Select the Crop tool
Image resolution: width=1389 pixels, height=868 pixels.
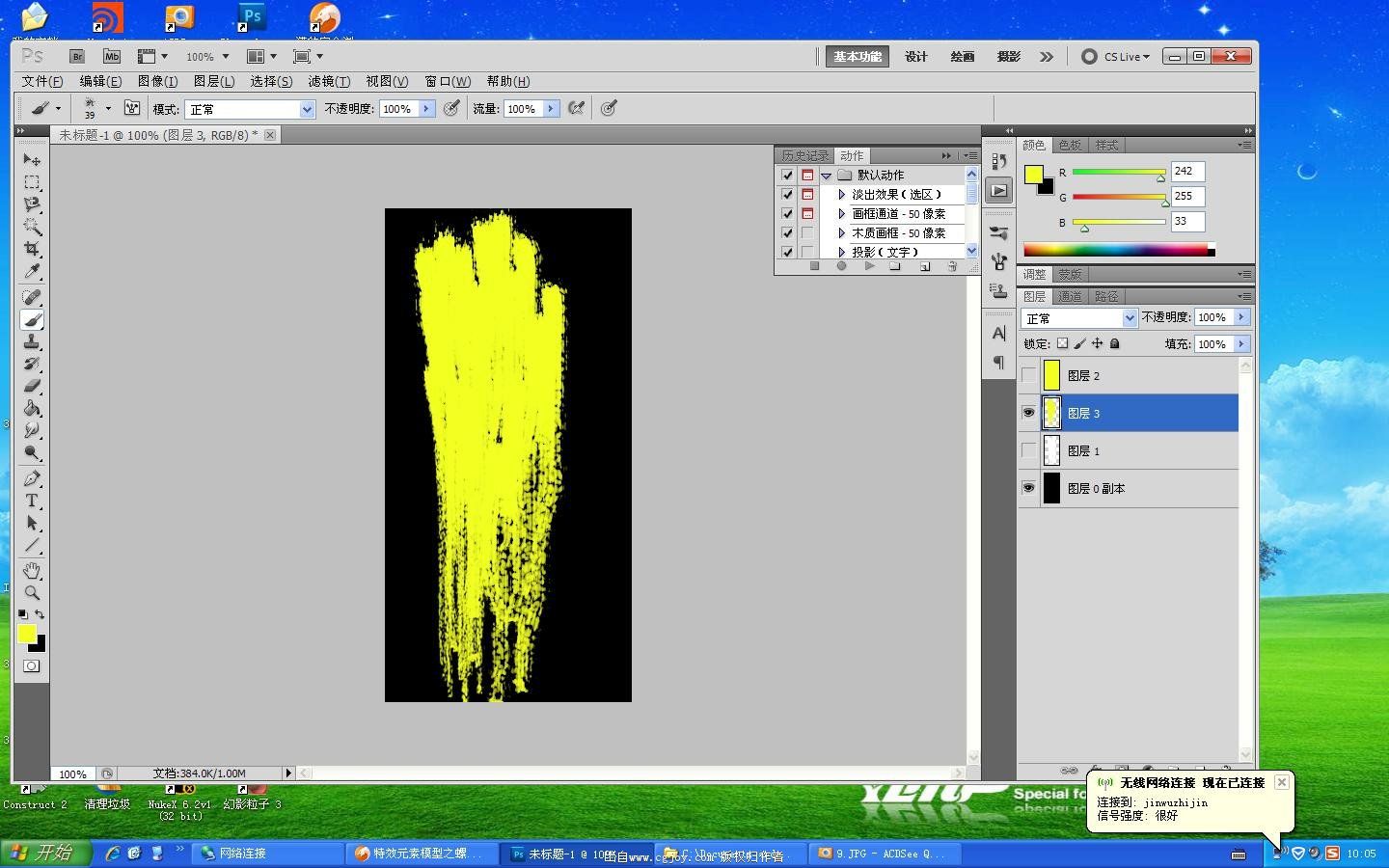(x=32, y=249)
